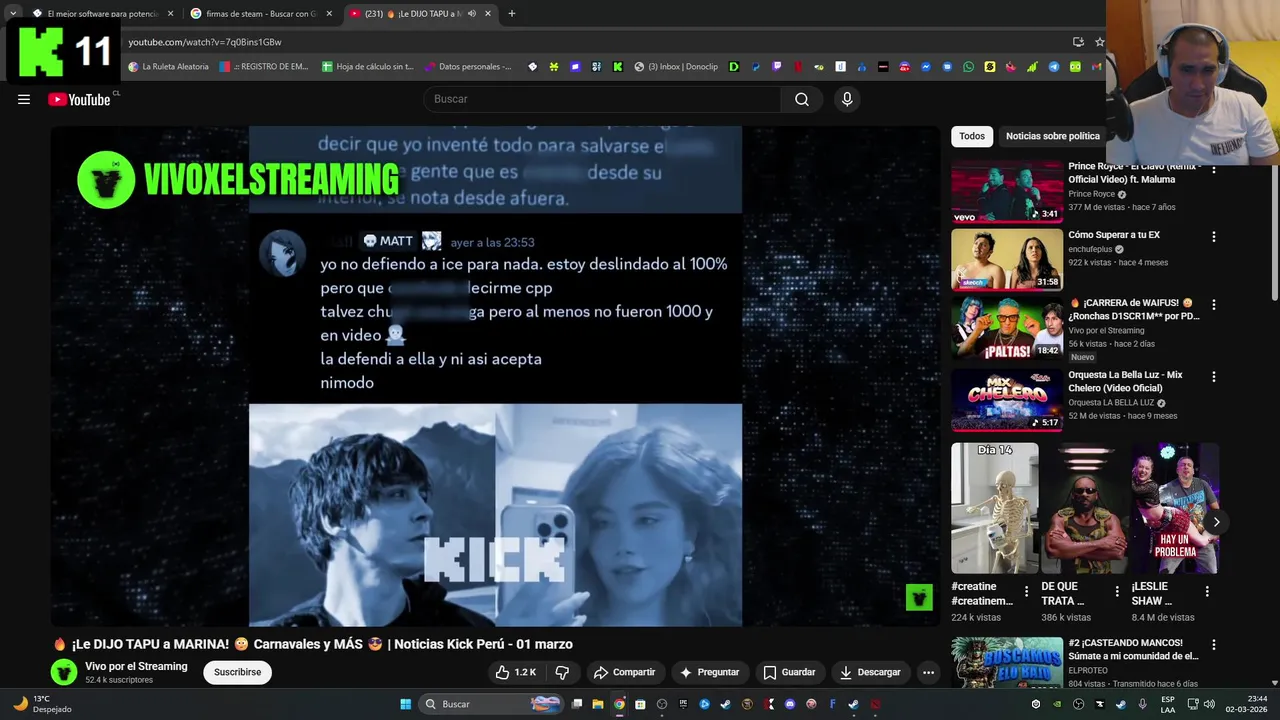This screenshot has width=1280, height=720.
Task: Open the Preguntar AI button
Action: (708, 672)
